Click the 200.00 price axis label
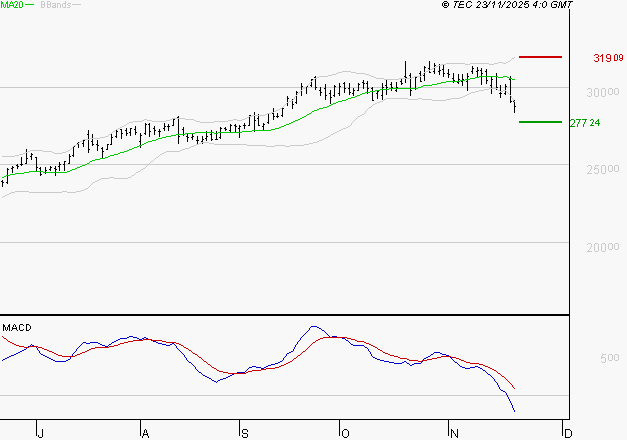 603,248
